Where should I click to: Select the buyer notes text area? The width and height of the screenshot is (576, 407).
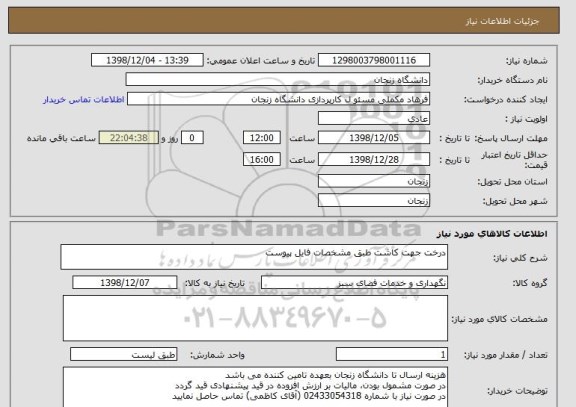255,387
